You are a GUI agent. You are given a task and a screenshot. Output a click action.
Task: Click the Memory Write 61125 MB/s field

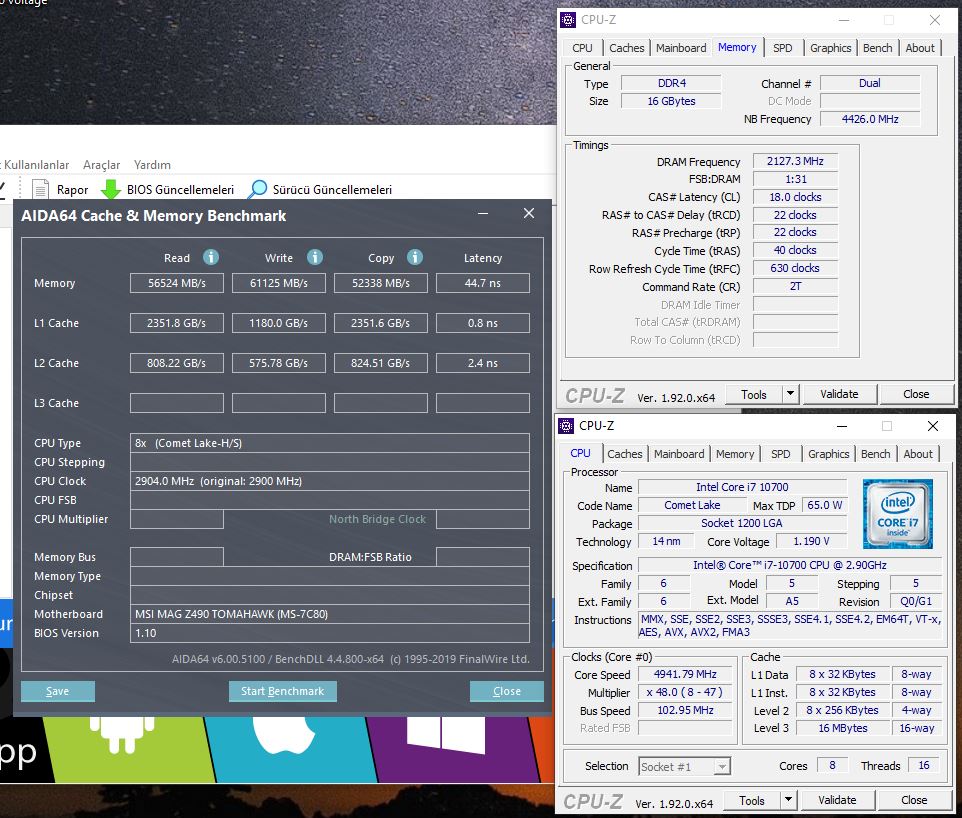click(x=279, y=283)
